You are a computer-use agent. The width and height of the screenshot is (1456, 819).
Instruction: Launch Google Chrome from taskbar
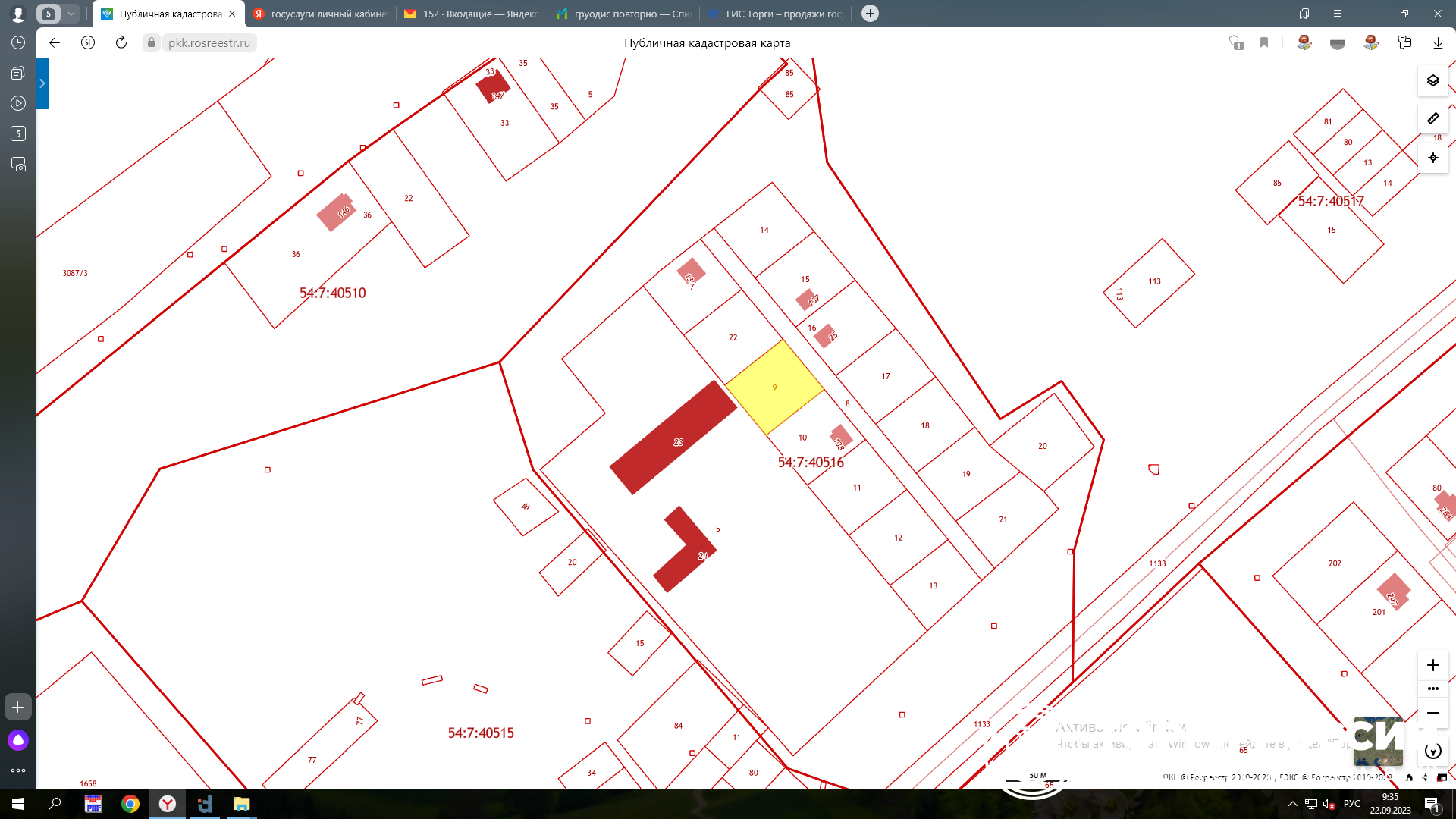pyautogui.click(x=130, y=804)
